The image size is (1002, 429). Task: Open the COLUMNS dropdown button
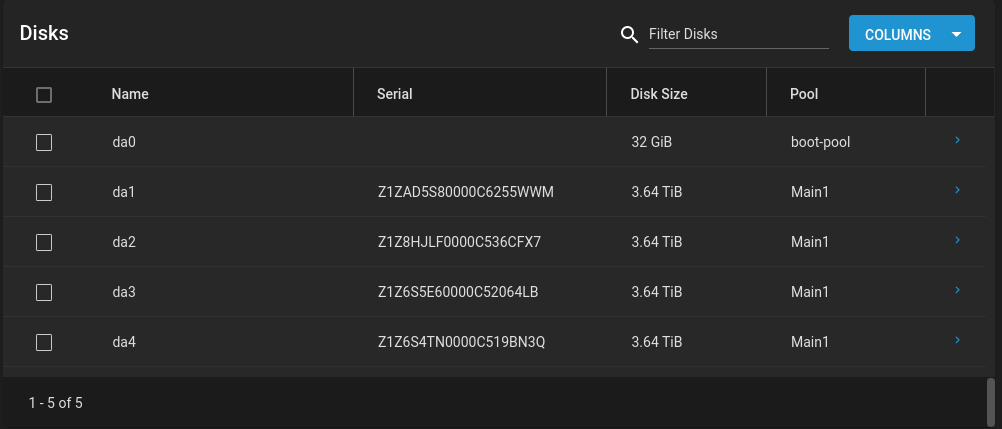[911, 33]
